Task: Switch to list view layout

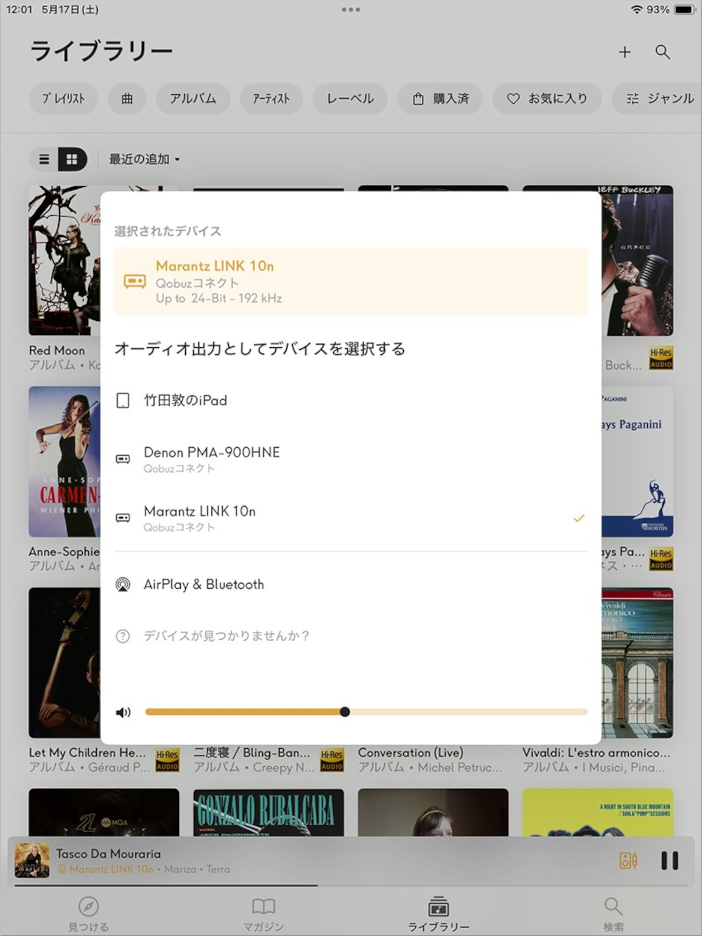Action: coord(44,159)
